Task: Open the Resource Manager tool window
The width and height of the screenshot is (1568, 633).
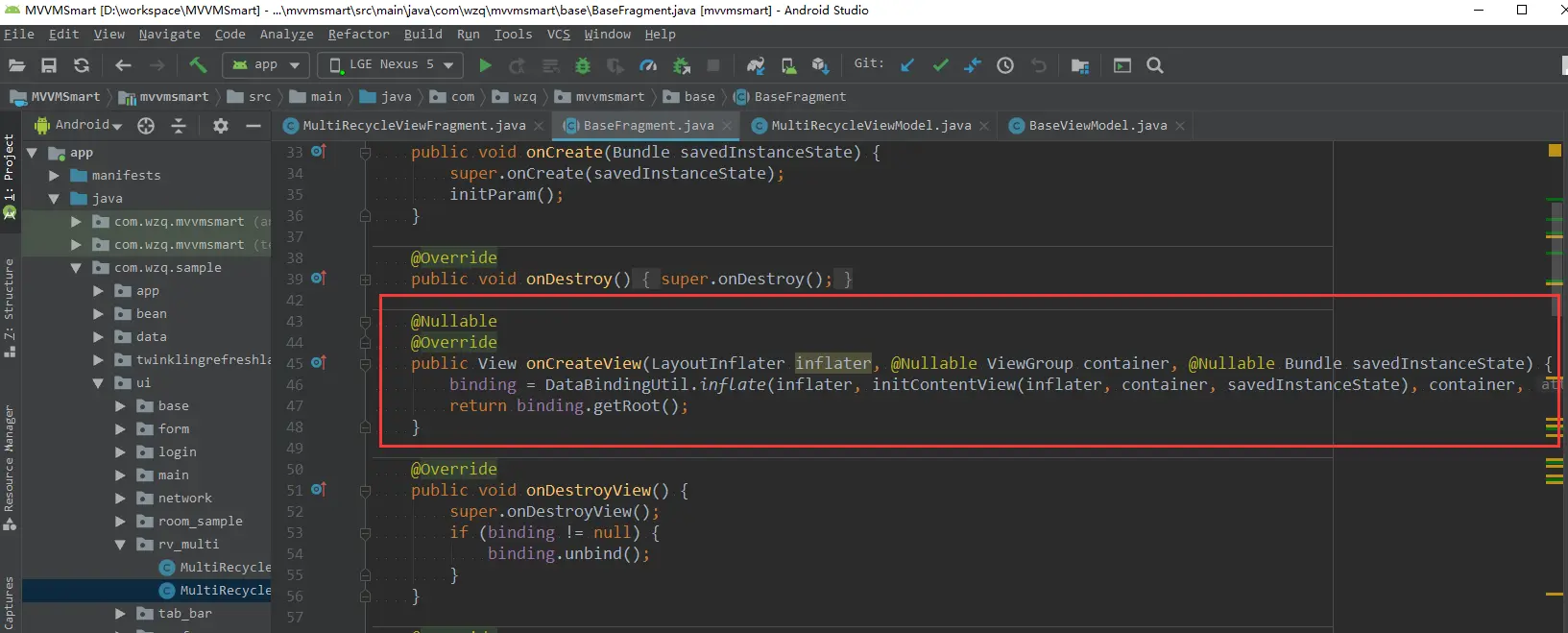Action: [x=10, y=467]
